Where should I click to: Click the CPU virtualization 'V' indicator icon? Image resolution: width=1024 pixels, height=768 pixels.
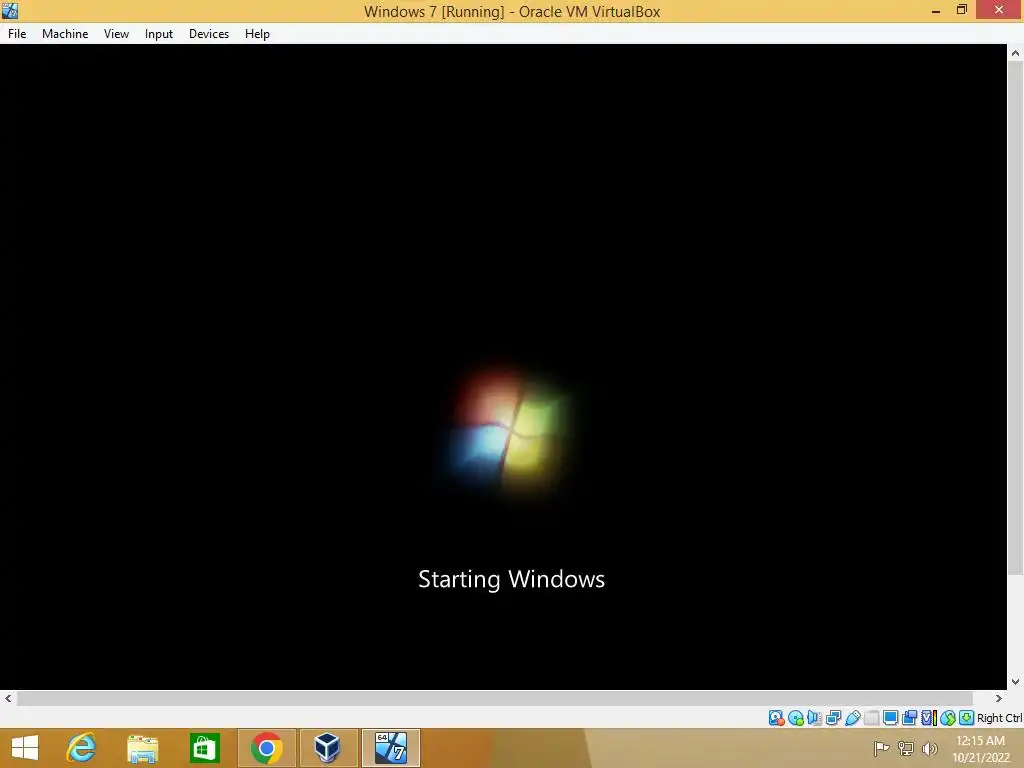(929, 718)
